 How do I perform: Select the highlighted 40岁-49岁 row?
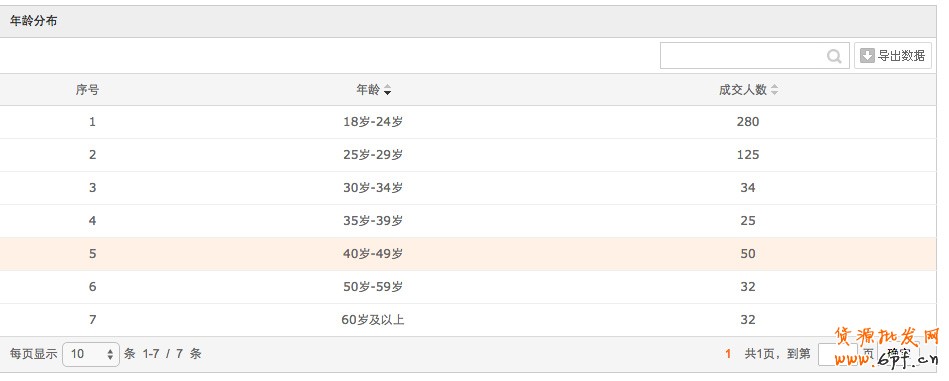[x=468, y=254]
